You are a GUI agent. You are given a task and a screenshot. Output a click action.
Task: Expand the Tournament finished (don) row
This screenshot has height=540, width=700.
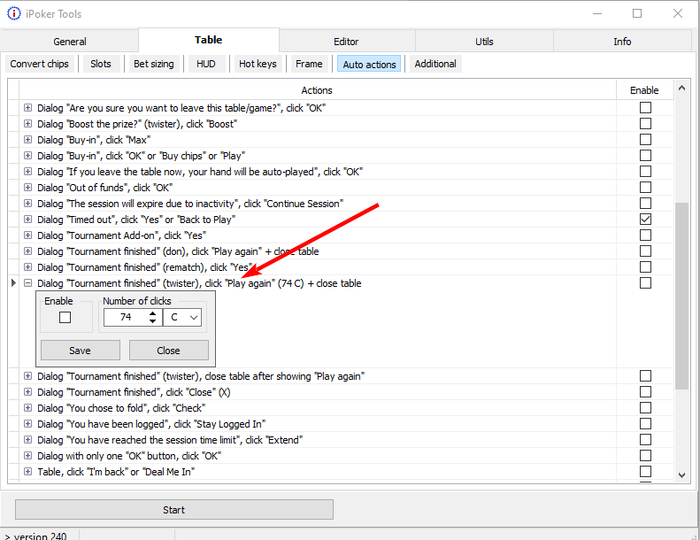28,251
